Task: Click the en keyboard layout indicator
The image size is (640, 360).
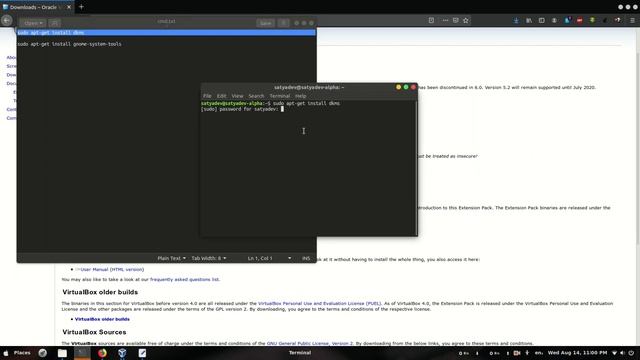Action: click(539, 353)
